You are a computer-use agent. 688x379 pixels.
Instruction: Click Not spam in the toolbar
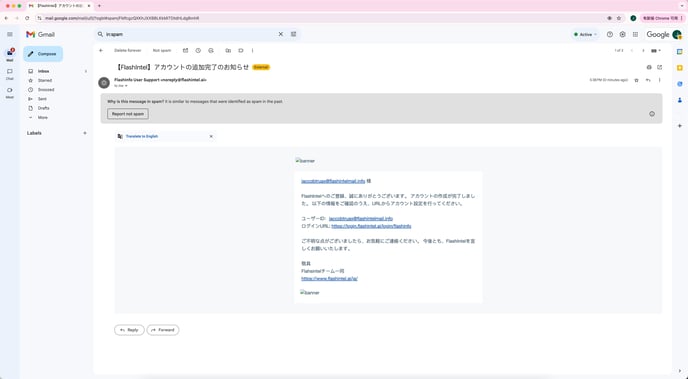coord(162,50)
